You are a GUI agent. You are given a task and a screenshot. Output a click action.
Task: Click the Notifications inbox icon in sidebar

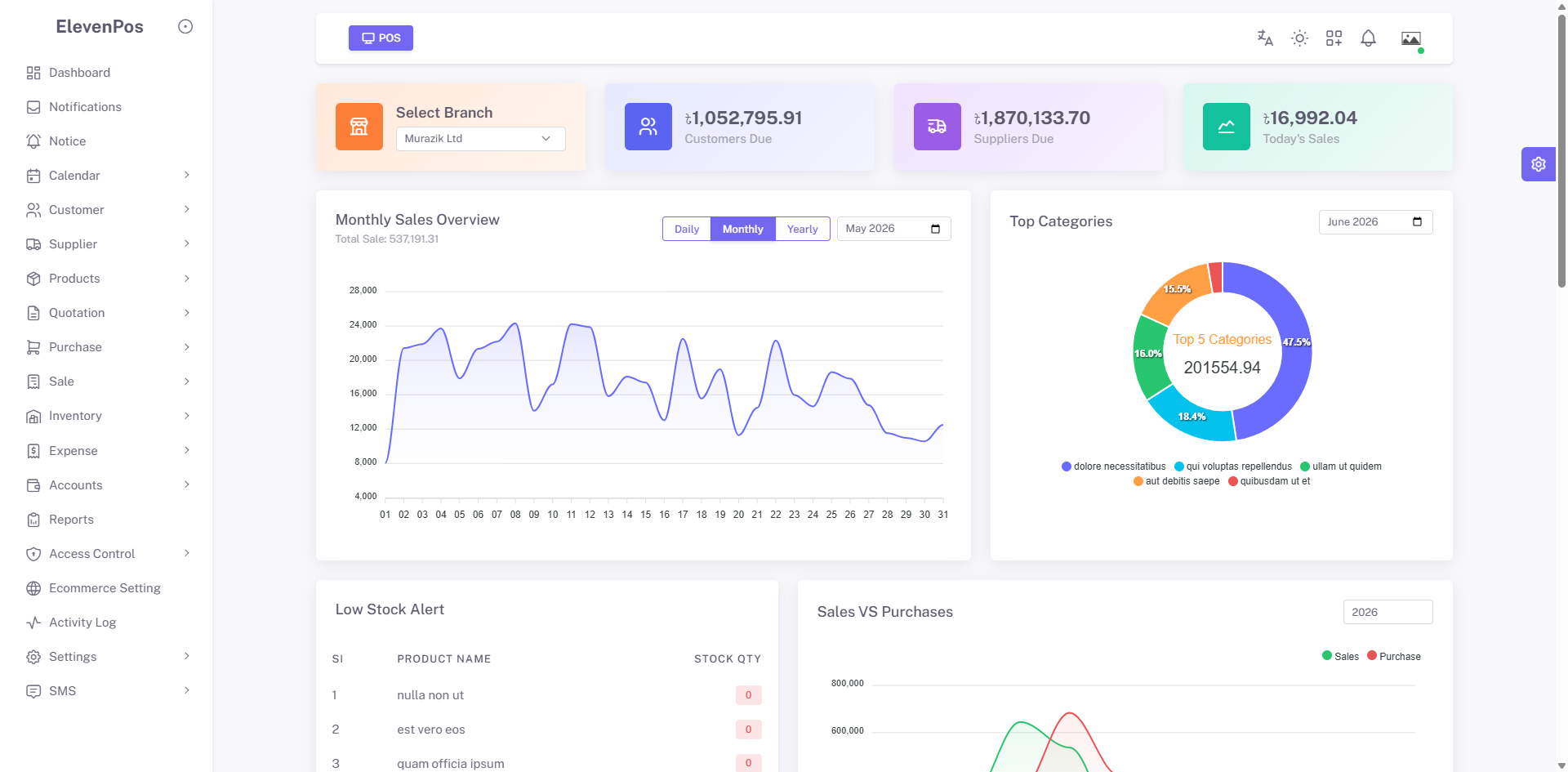33,107
